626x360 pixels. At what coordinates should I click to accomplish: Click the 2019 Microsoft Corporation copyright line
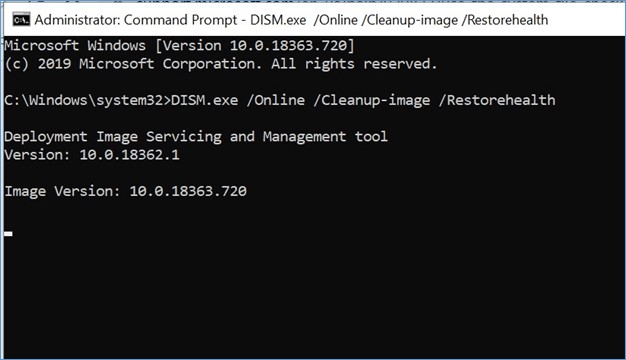pyautogui.click(x=221, y=64)
